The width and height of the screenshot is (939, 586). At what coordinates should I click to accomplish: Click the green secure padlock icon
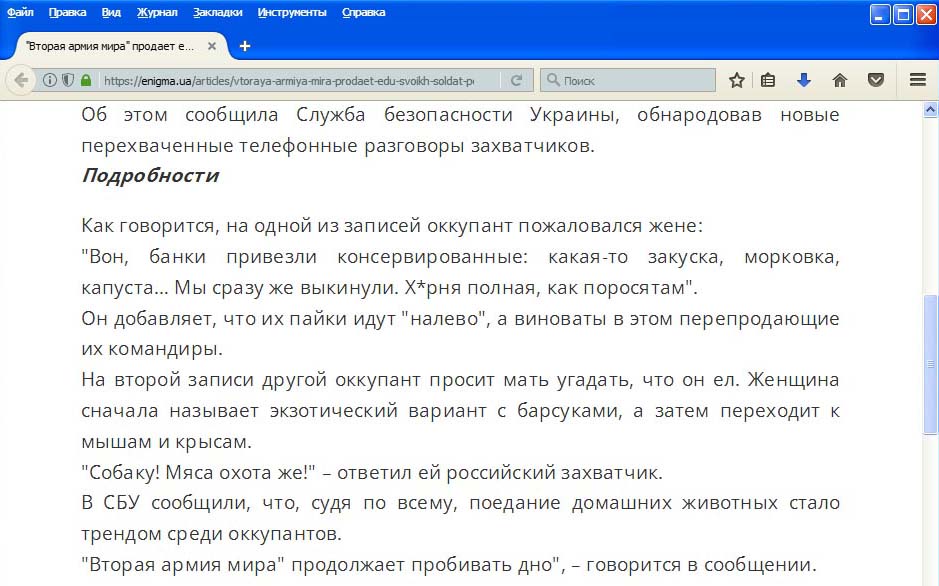tap(86, 80)
